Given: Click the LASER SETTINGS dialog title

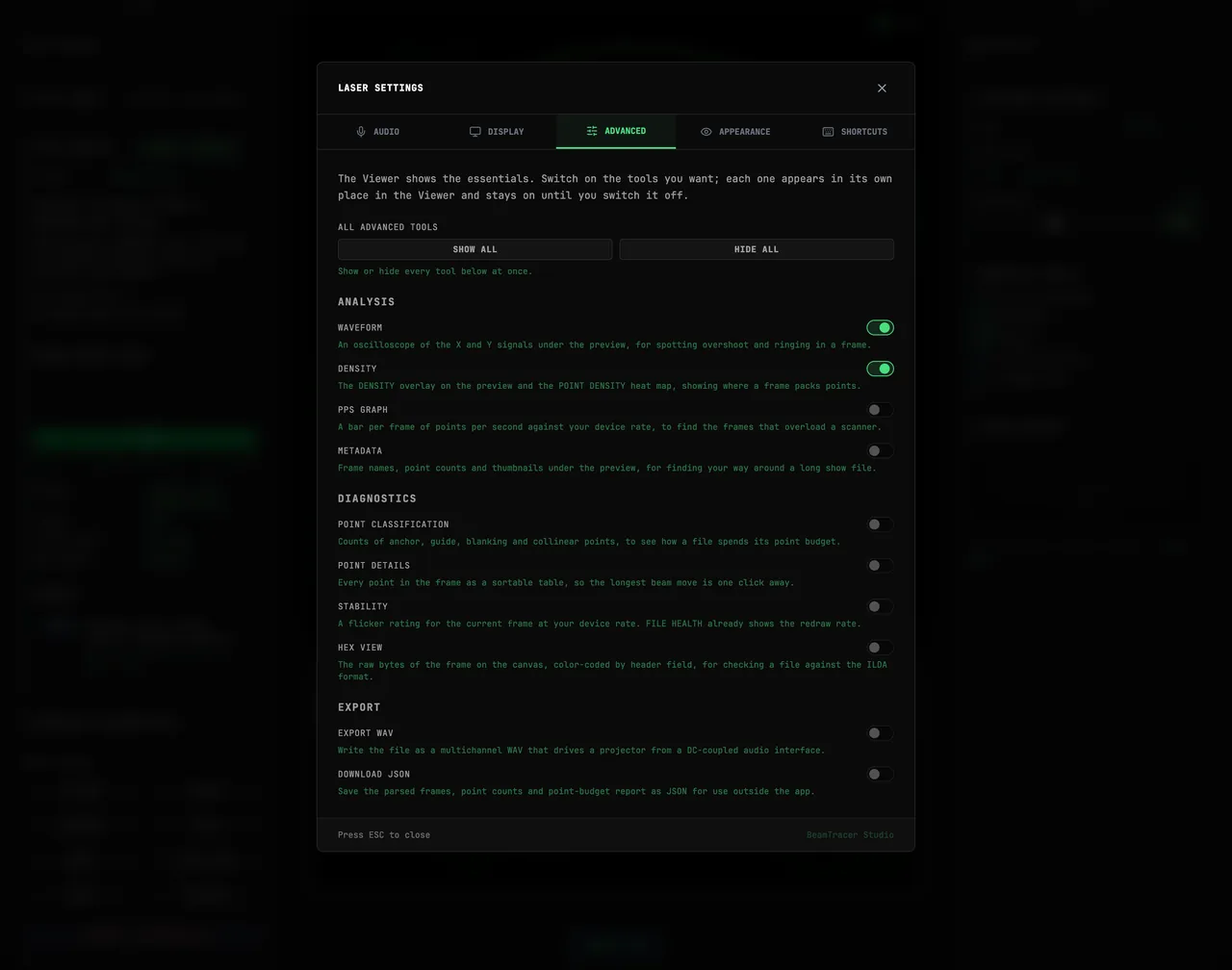Looking at the screenshot, I should point(380,88).
